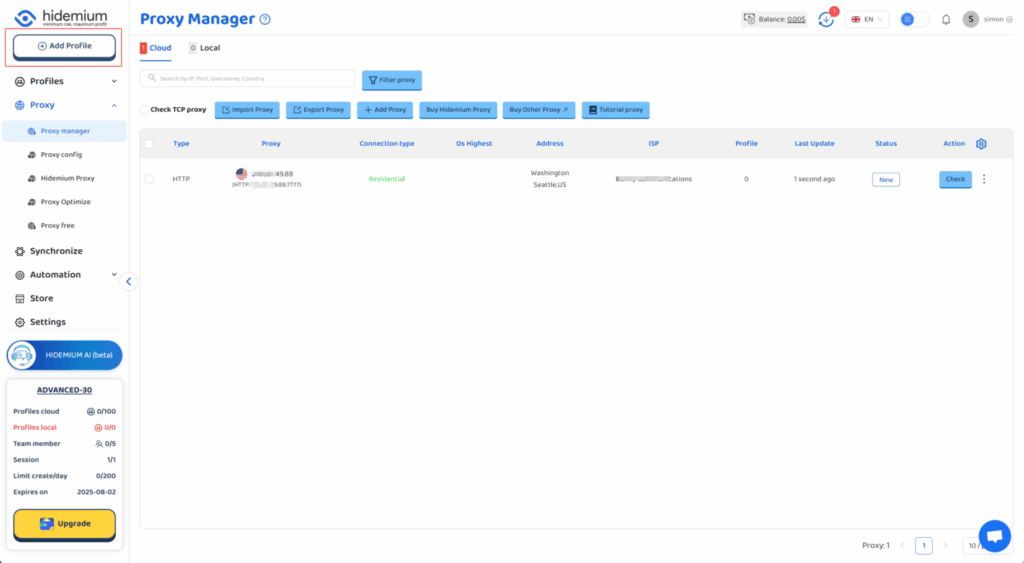Switch to the Local tab
The width and height of the screenshot is (1024, 563).
pyautogui.click(x=205, y=48)
